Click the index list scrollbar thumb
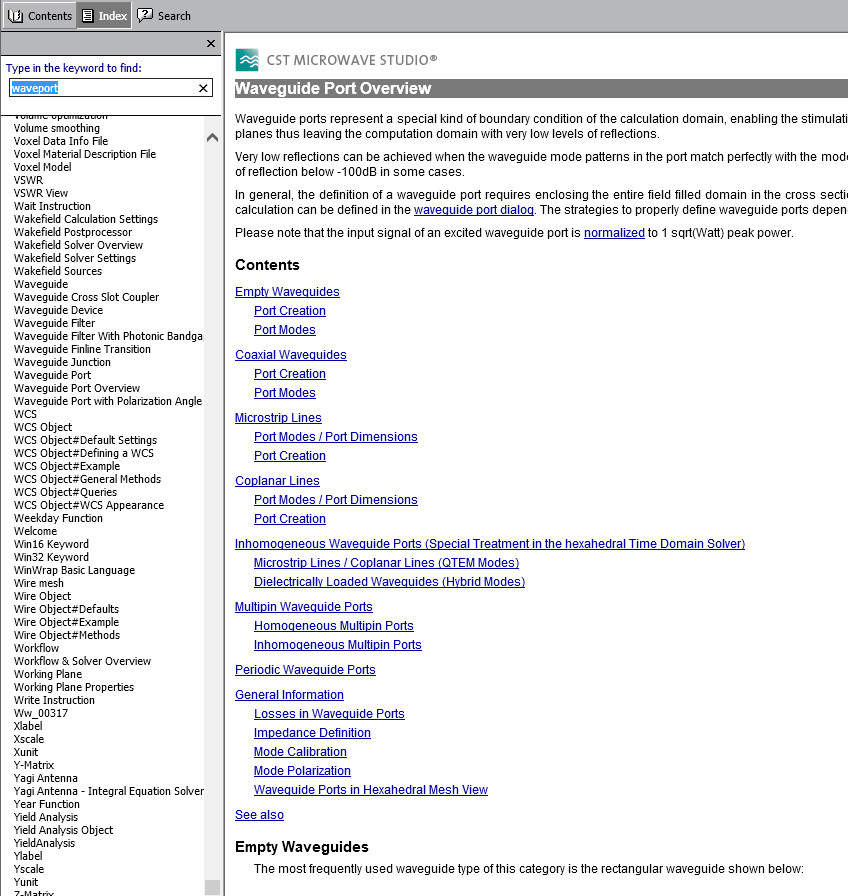Viewport: 848px width, 896px height. coord(212,887)
